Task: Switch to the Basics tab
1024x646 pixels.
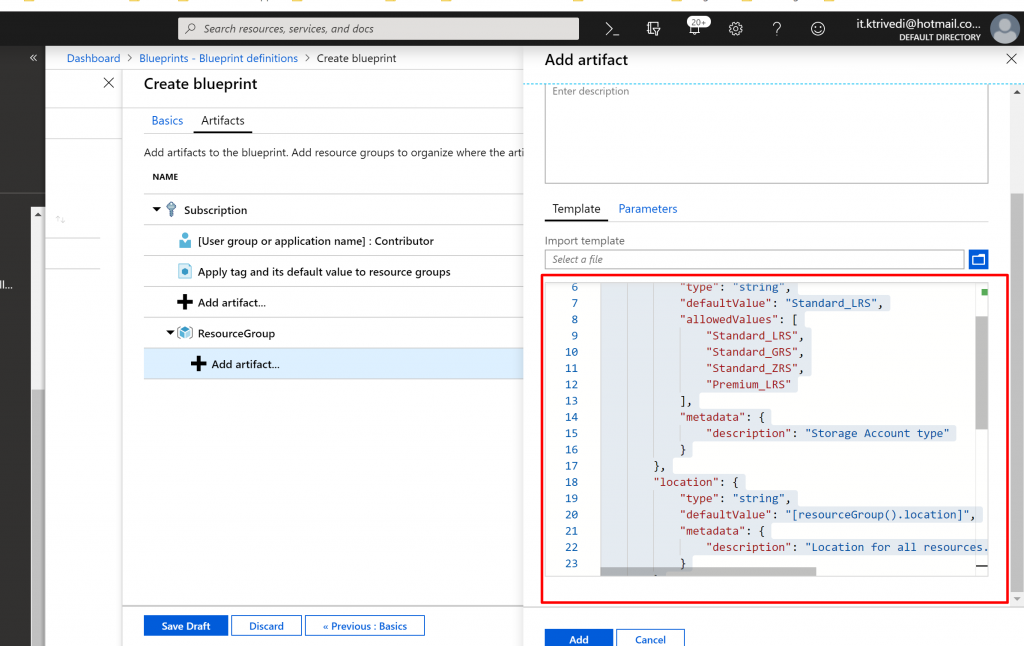Action: [x=167, y=121]
